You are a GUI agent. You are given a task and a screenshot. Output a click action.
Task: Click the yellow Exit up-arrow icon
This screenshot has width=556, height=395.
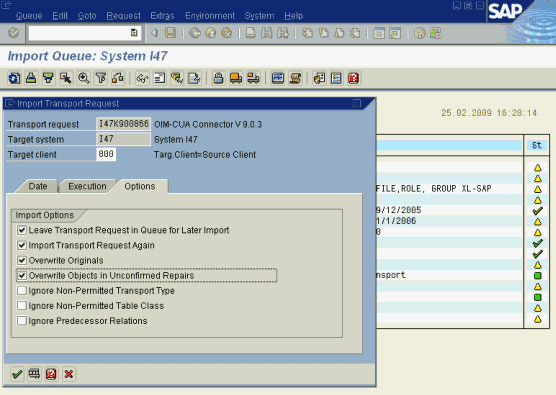tap(211, 33)
